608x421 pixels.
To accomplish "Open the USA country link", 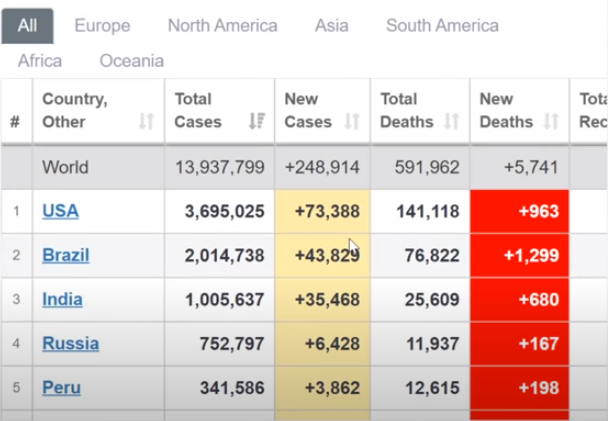I will coord(60,211).
